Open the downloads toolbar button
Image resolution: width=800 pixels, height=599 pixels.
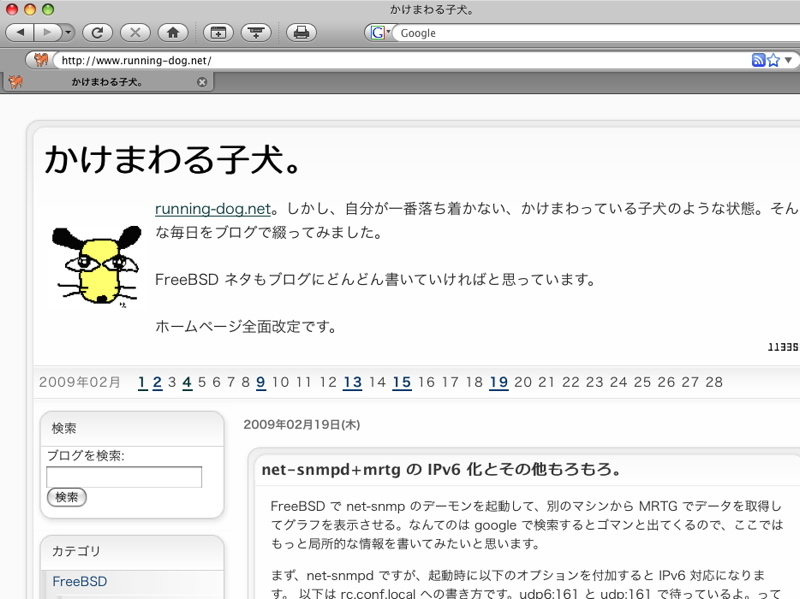tap(256, 33)
